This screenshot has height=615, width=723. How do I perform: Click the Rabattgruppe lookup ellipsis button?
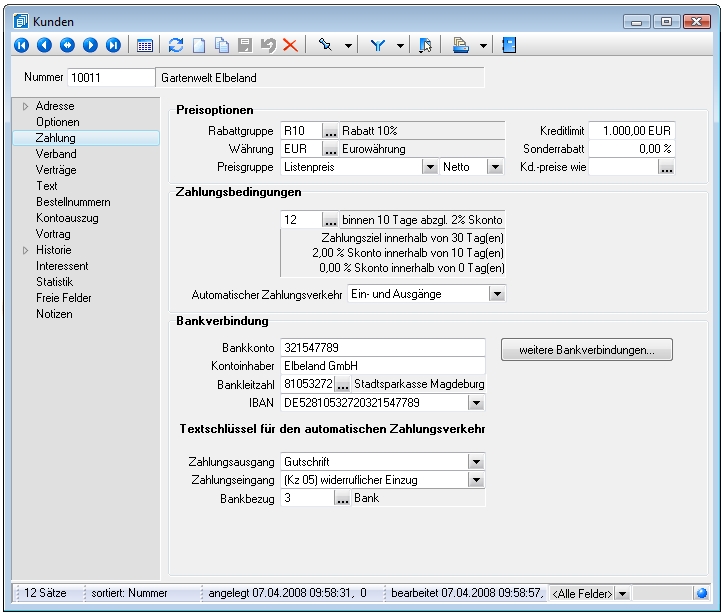[331, 131]
